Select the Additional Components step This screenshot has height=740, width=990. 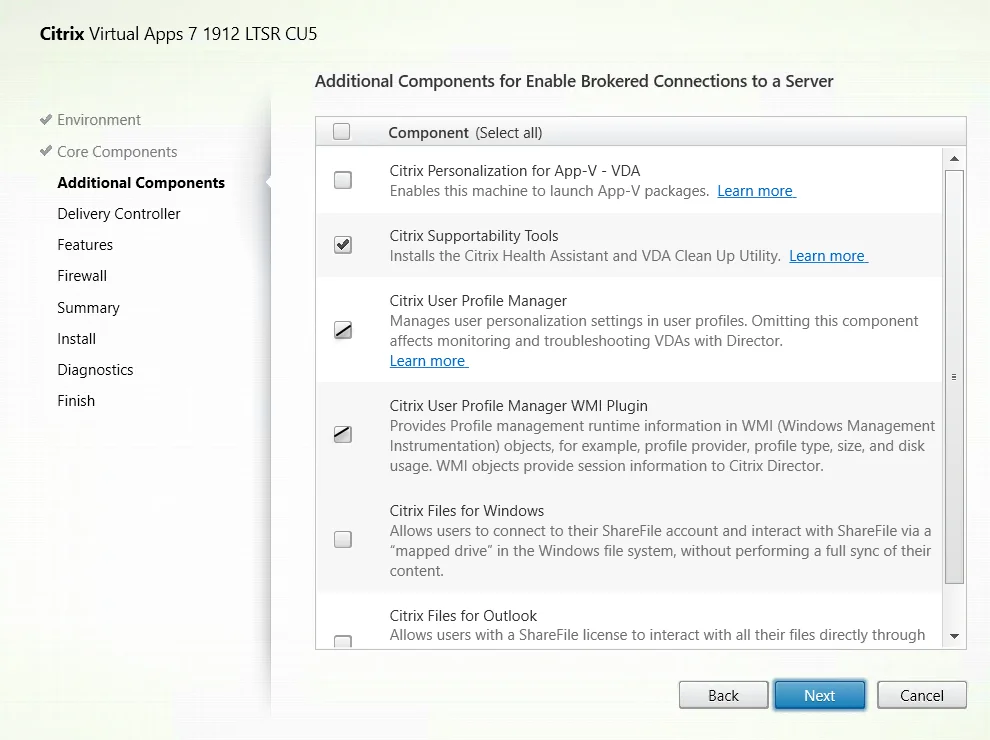[141, 182]
